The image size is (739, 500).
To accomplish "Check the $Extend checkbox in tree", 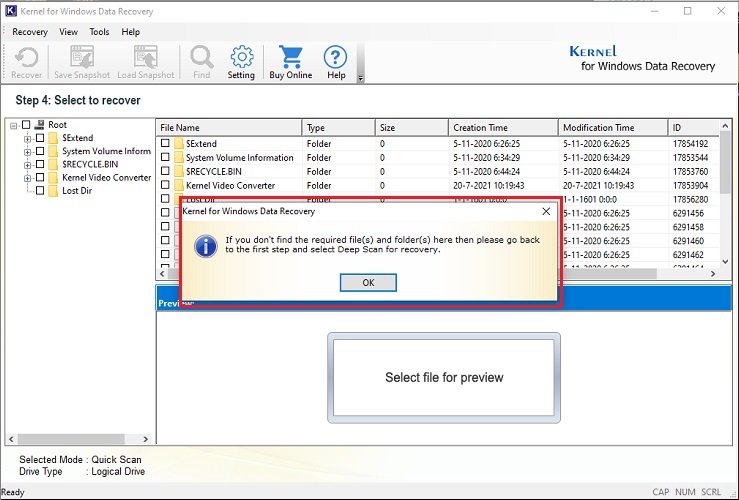I will tap(40, 138).
